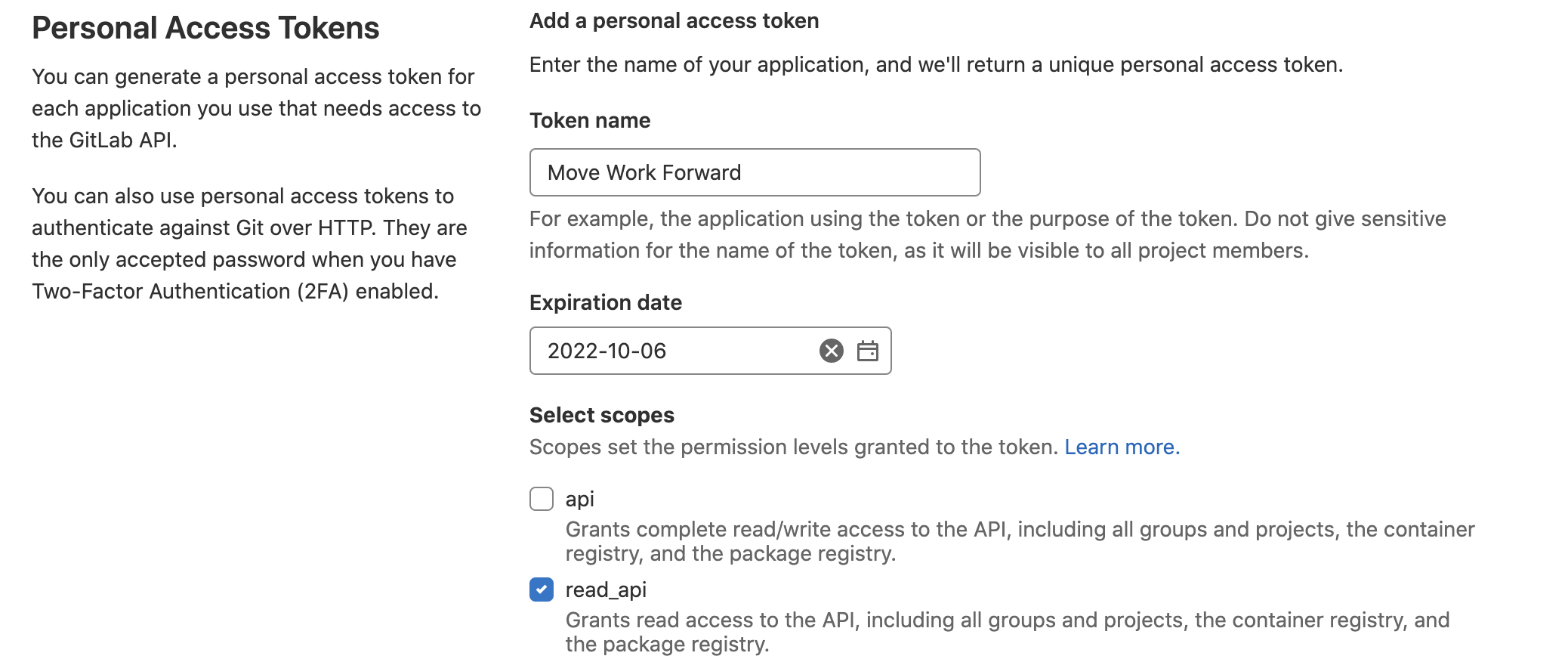Focus the Token name input field
This screenshot has width=1568, height=656.
pyautogui.click(x=755, y=172)
